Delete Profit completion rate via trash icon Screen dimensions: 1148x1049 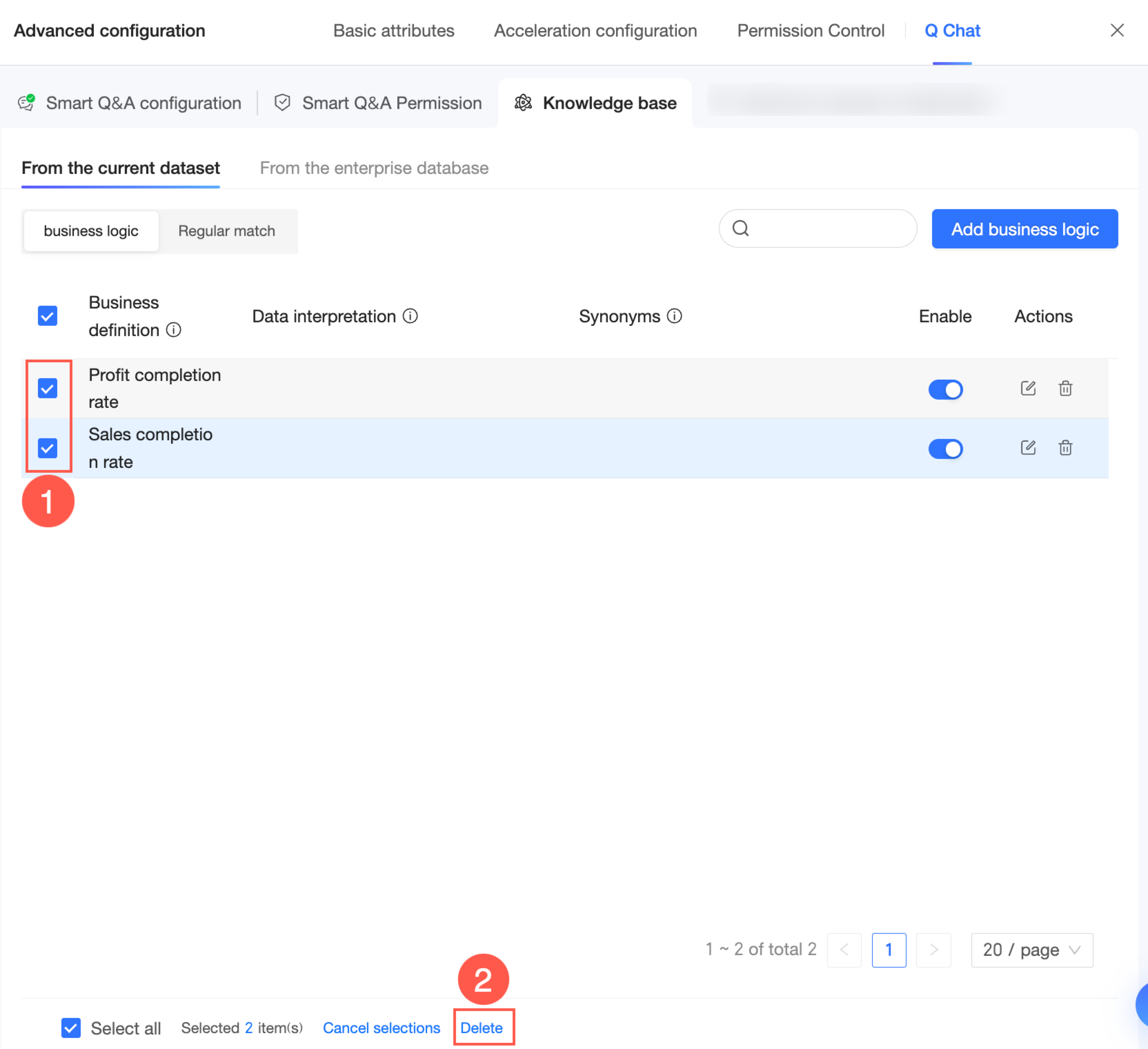pos(1065,389)
